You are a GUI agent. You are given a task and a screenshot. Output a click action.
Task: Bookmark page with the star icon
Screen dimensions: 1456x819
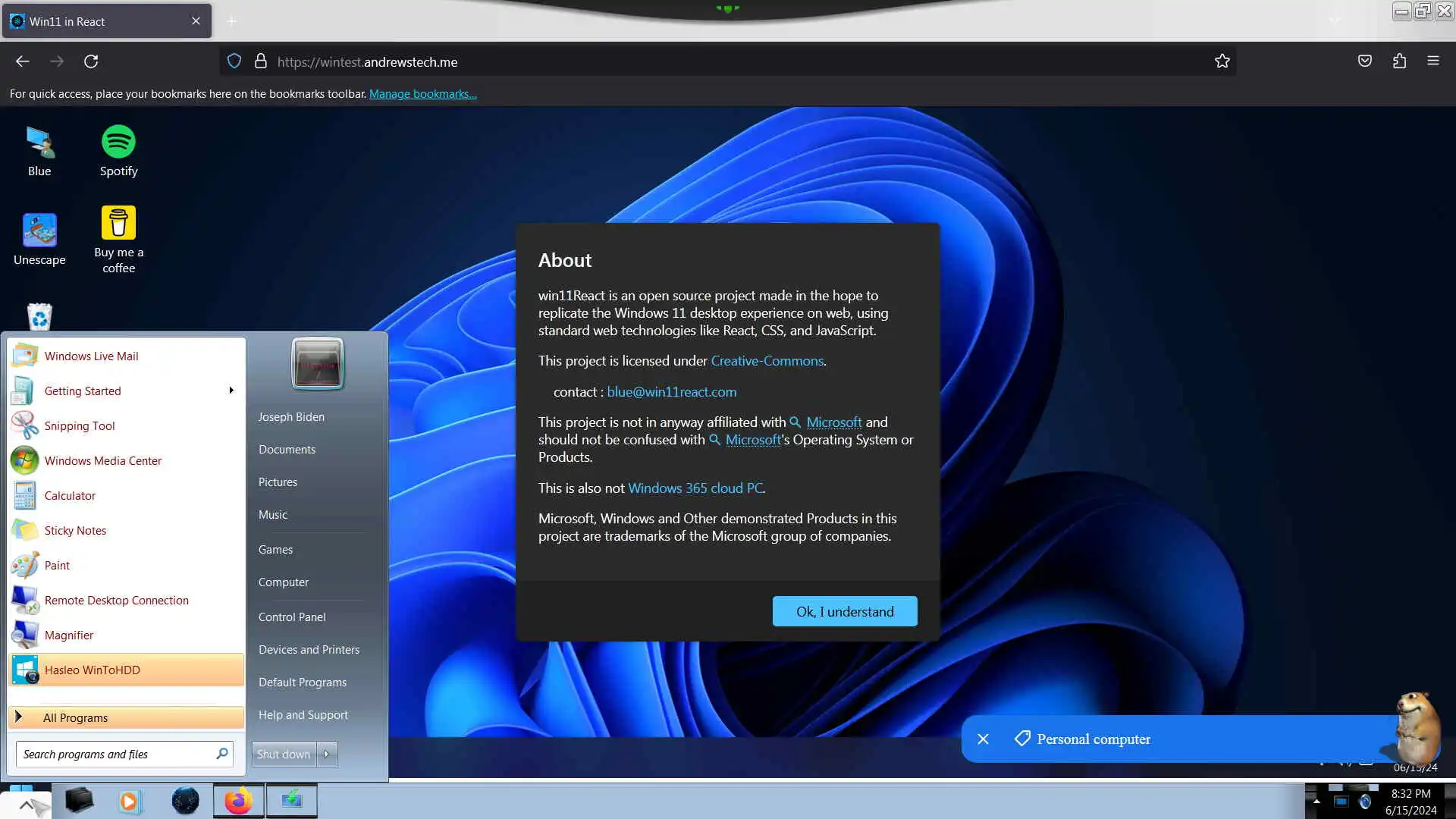click(1222, 61)
